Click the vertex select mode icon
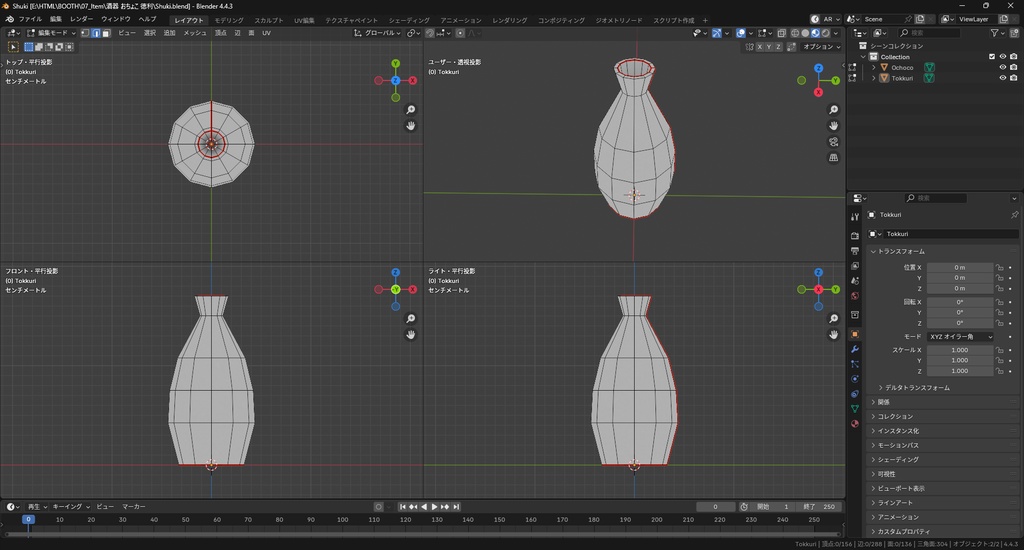This screenshot has height=550, width=1024. [x=85, y=33]
